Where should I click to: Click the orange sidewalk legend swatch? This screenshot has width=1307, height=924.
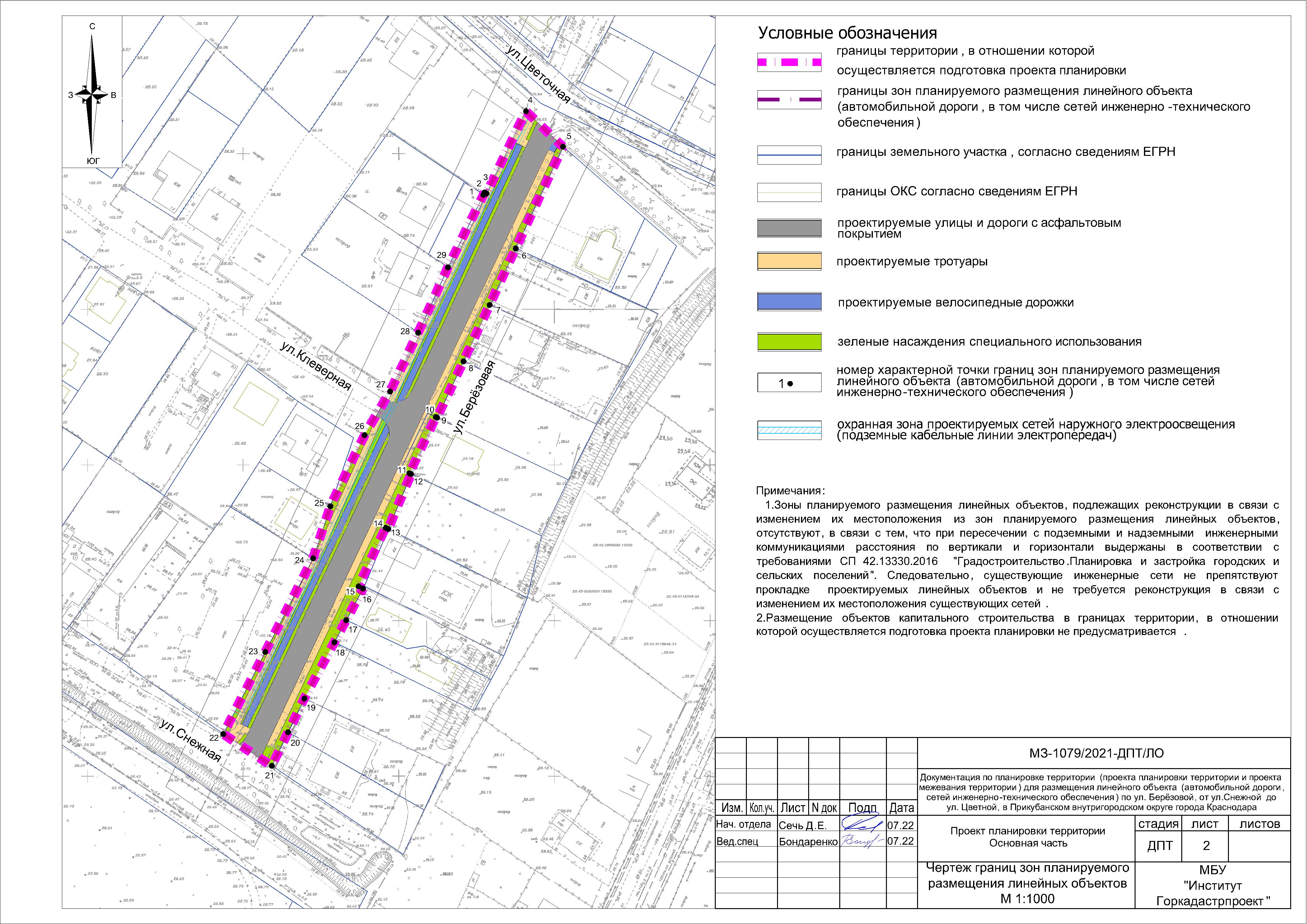click(789, 262)
